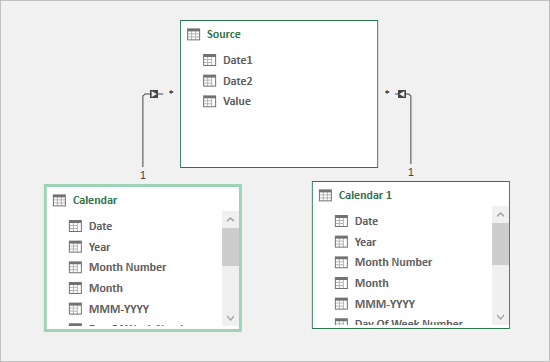Select right relationship arrow from Calendar 1
Viewport: 550px width, 362px height.
point(402,94)
